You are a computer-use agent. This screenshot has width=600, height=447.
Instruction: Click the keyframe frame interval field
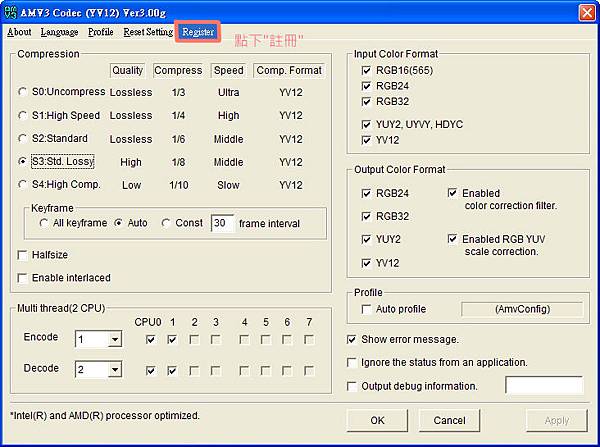(222, 223)
